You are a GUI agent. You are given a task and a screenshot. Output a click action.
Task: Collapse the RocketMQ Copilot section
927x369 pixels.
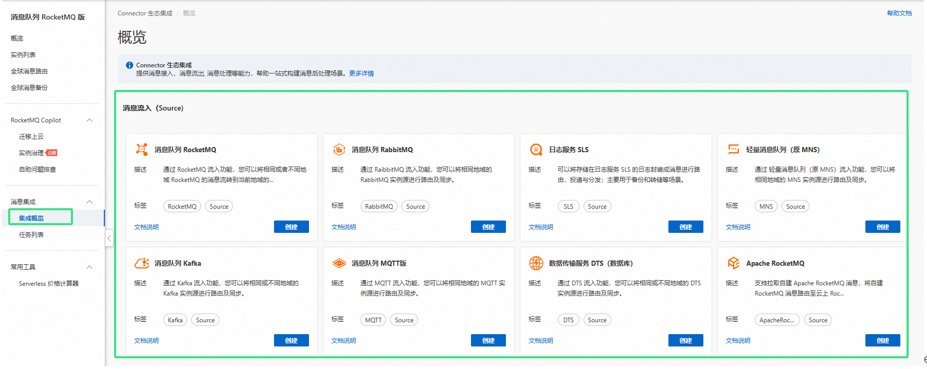[x=89, y=120]
